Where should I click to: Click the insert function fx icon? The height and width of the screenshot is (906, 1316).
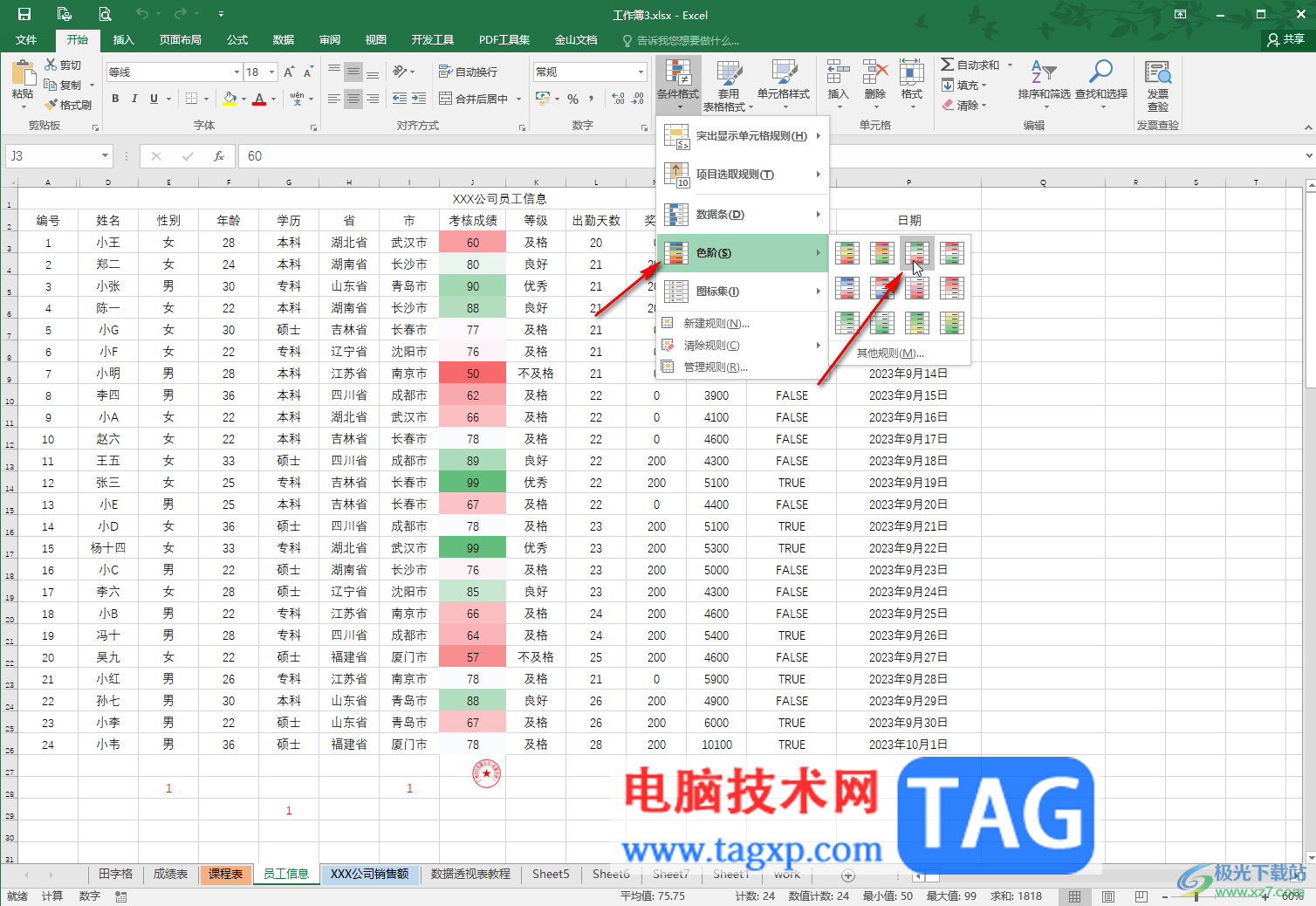pos(218,156)
